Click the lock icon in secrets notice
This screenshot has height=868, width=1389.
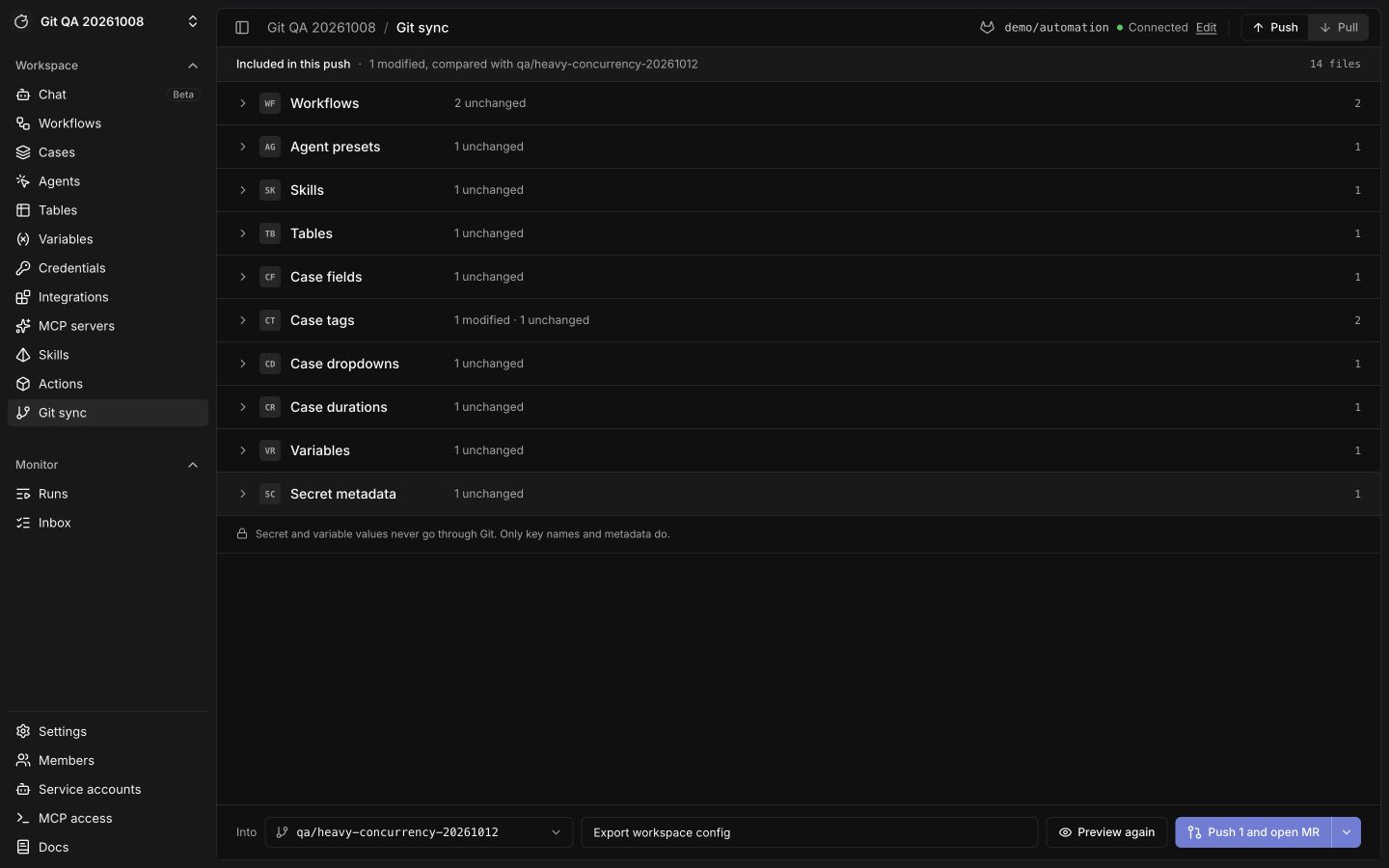tap(242, 533)
